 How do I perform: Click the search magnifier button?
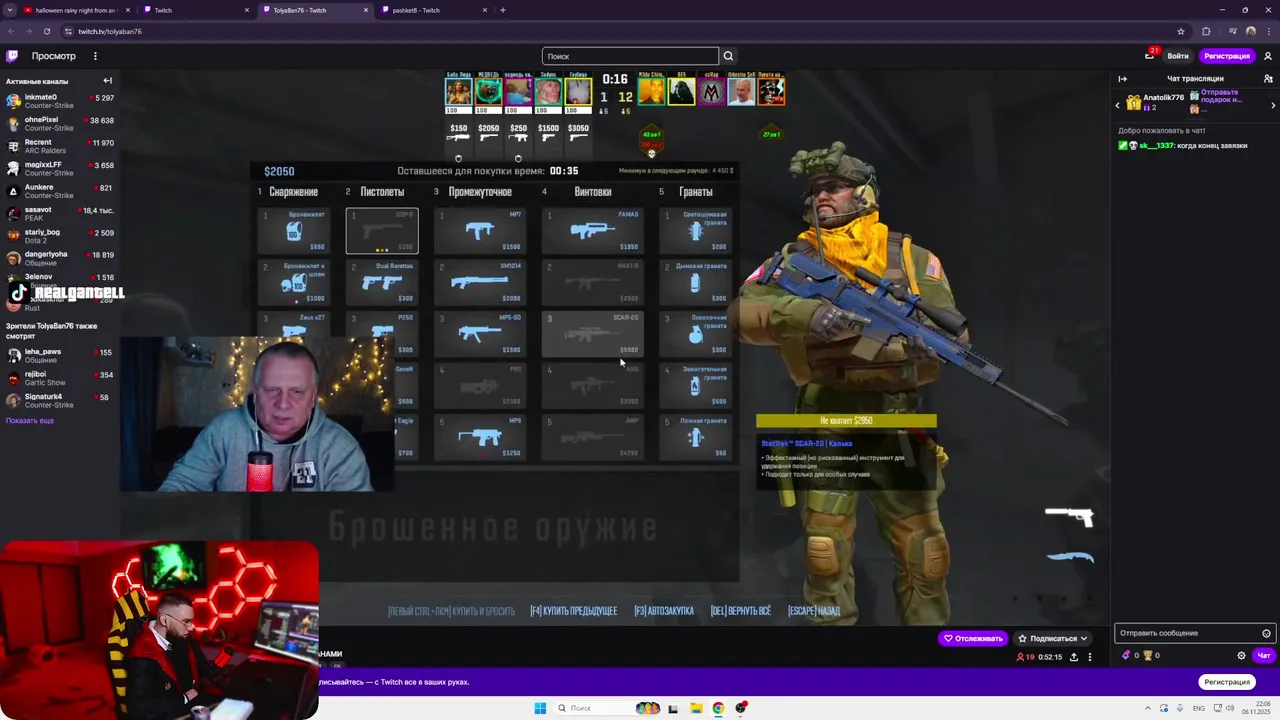728,56
